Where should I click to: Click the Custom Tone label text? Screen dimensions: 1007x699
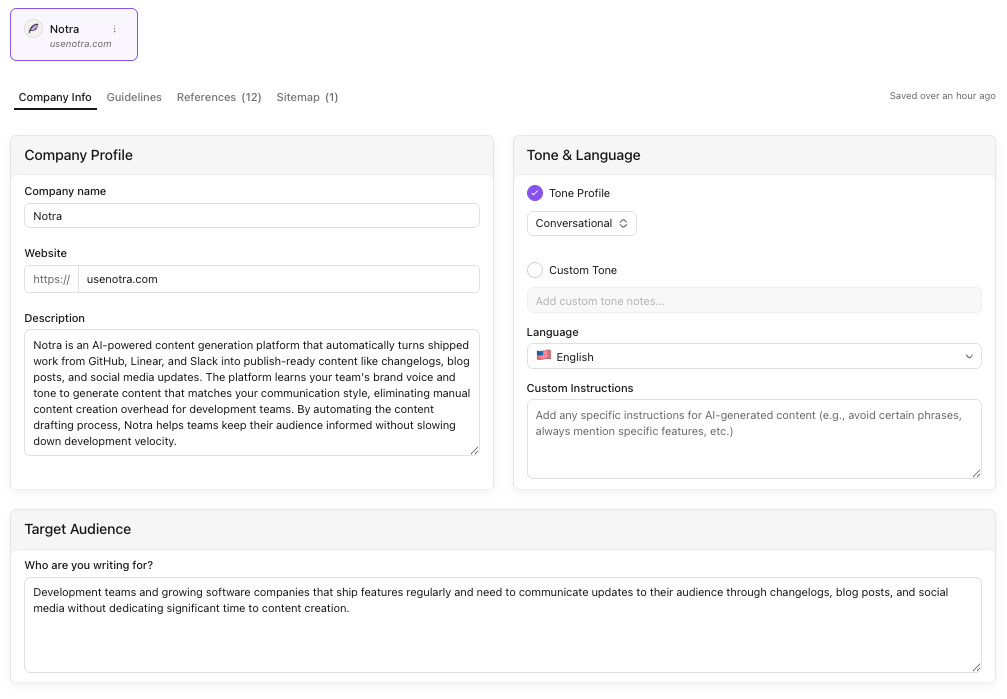(x=582, y=270)
